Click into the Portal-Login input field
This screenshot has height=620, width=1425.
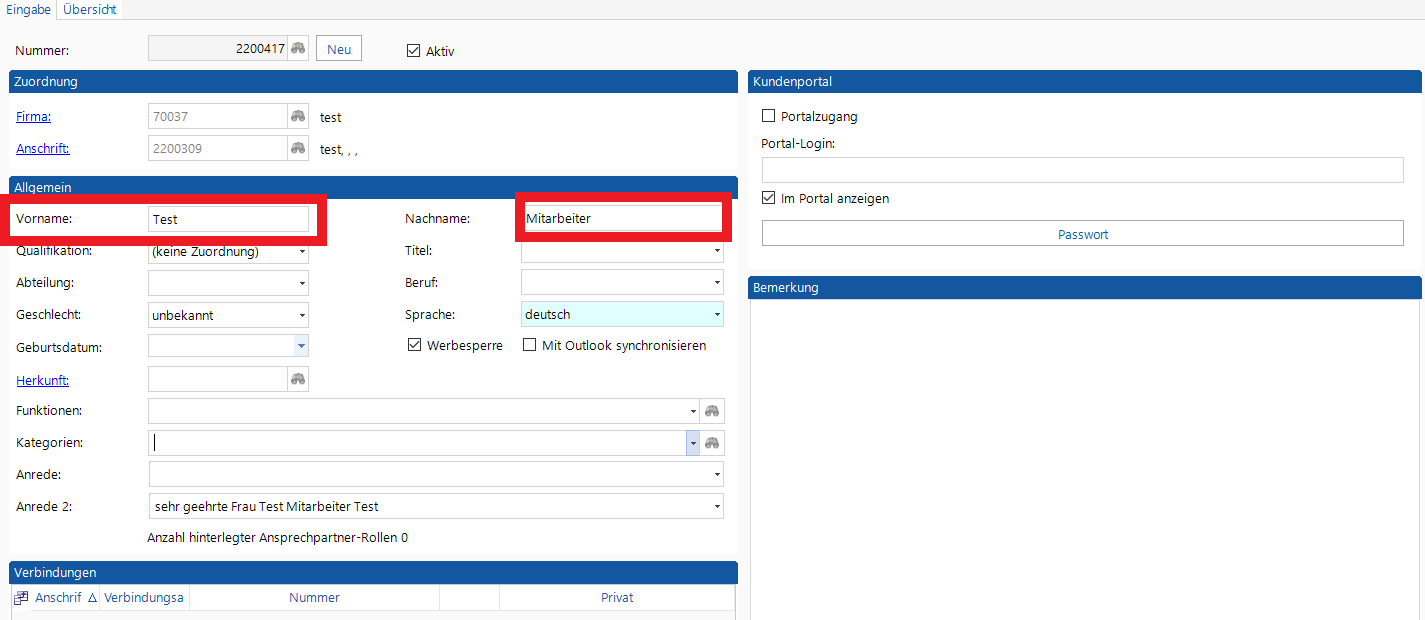point(1082,170)
